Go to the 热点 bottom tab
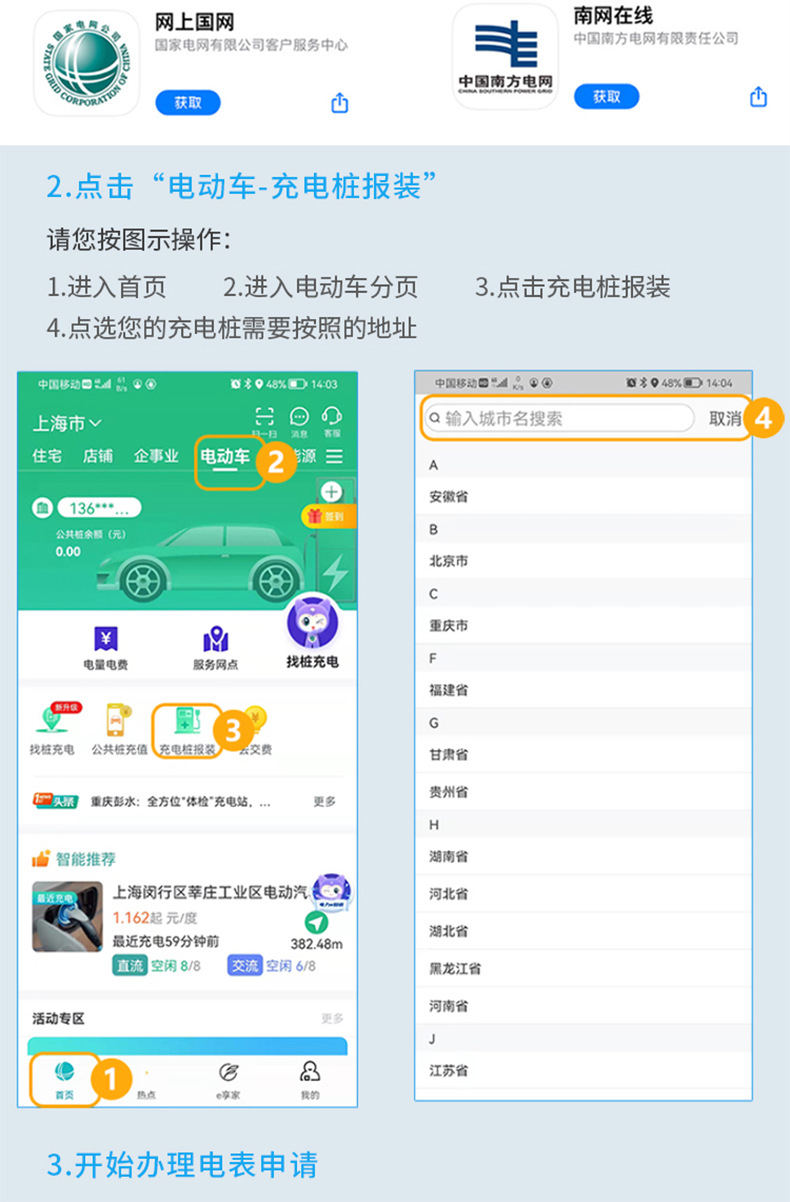Screen dimensions: 790x1202 point(146,1082)
